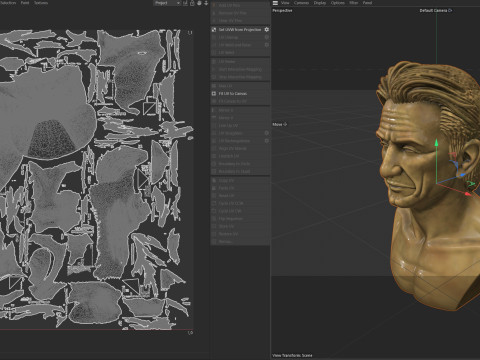
Task: Open options gear for UV Weld and Relax
Action: [x=267, y=45]
